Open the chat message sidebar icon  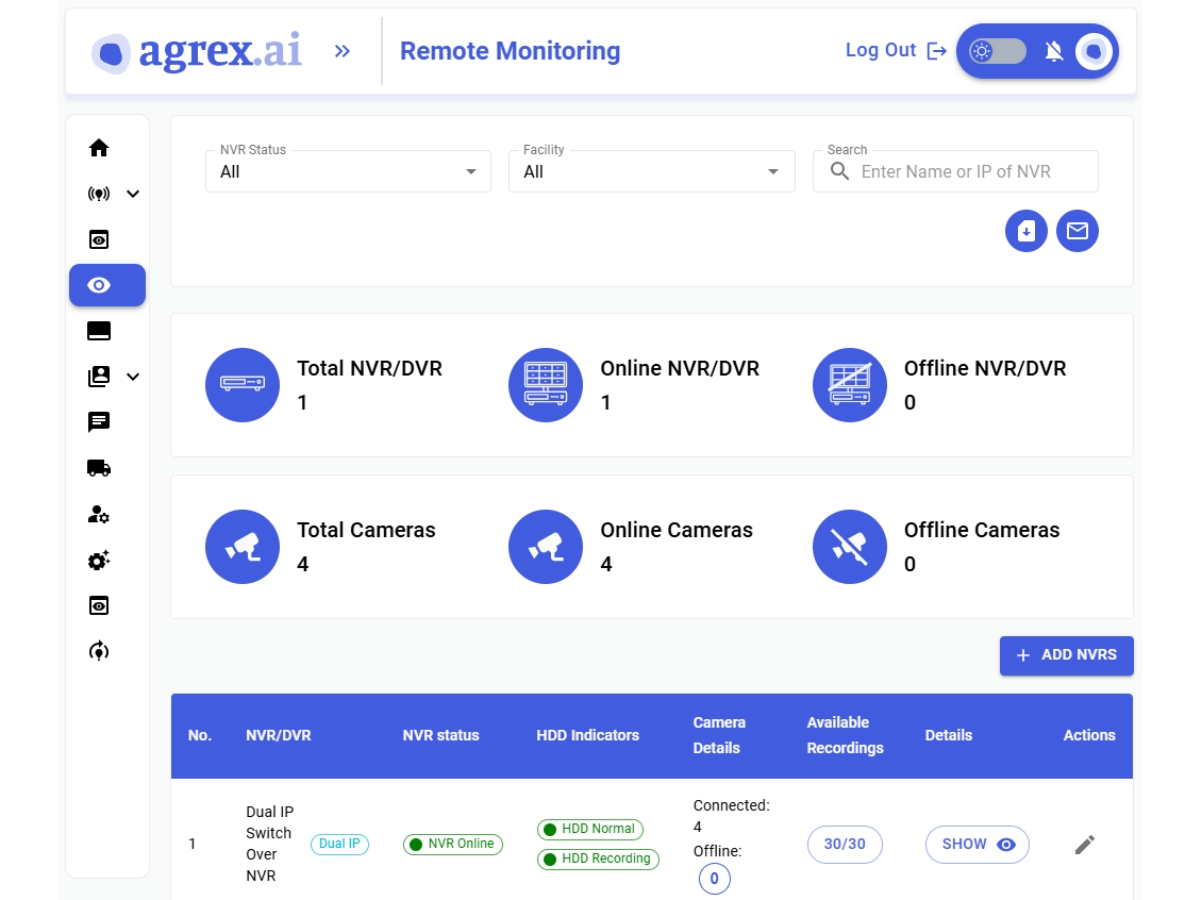tap(98, 422)
